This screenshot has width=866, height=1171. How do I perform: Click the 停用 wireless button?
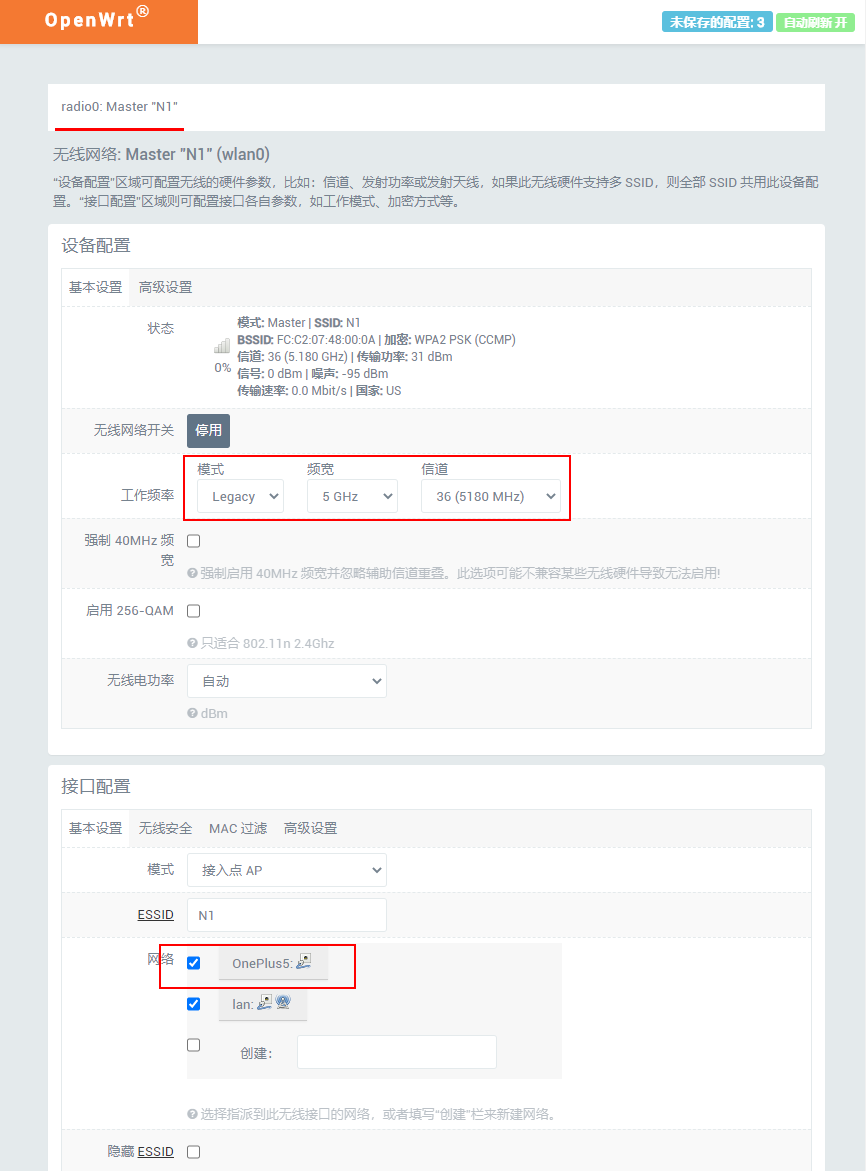point(208,430)
